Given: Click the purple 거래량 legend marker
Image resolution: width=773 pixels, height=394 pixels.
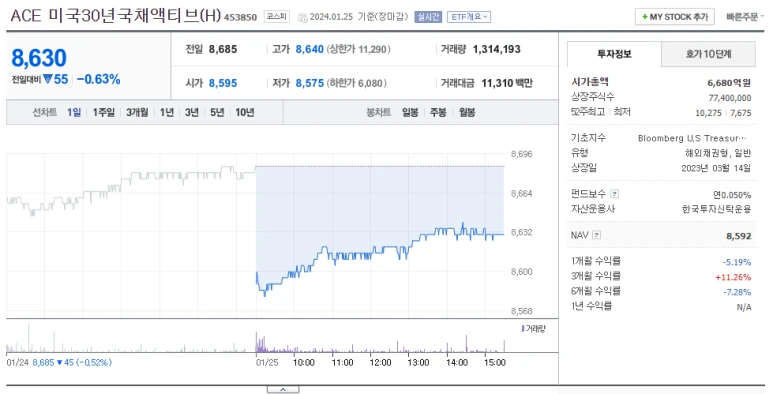Looking at the screenshot, I should coord(523,328).
